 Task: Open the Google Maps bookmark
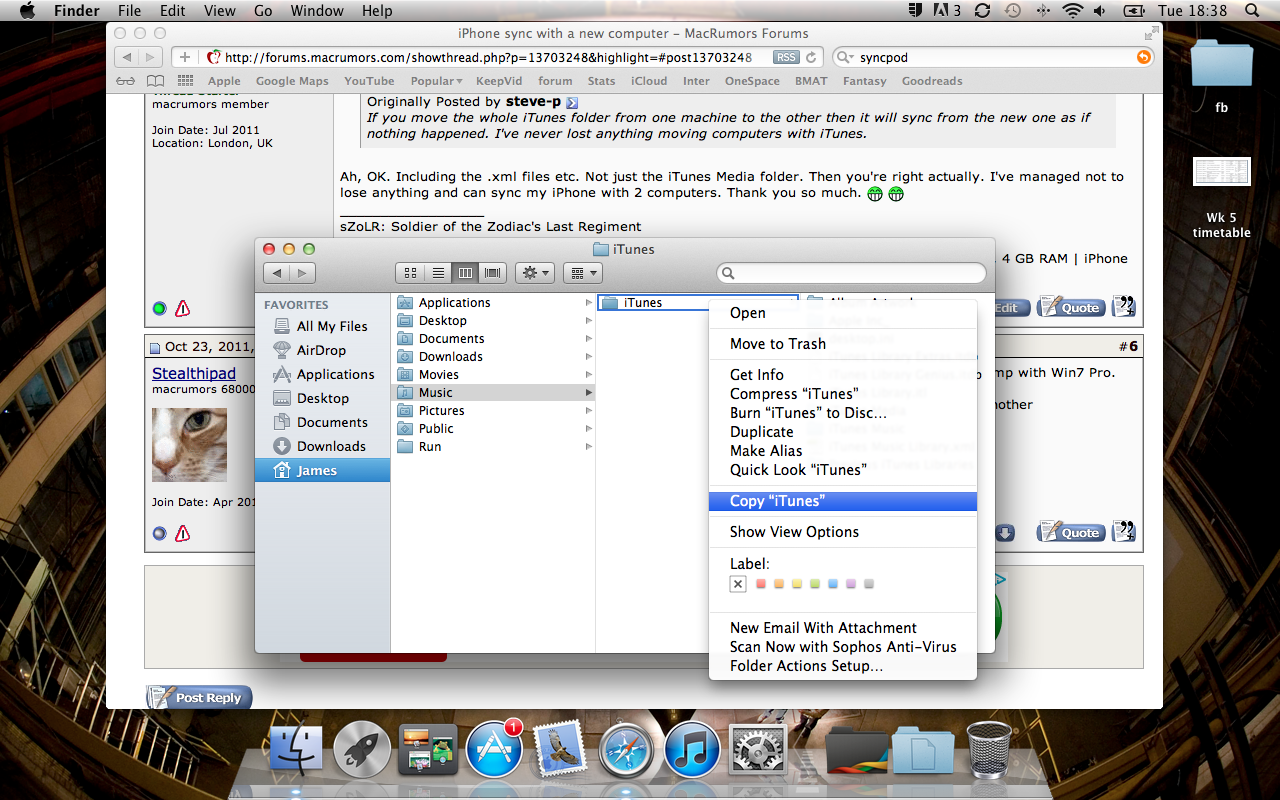tap(292, 81)
